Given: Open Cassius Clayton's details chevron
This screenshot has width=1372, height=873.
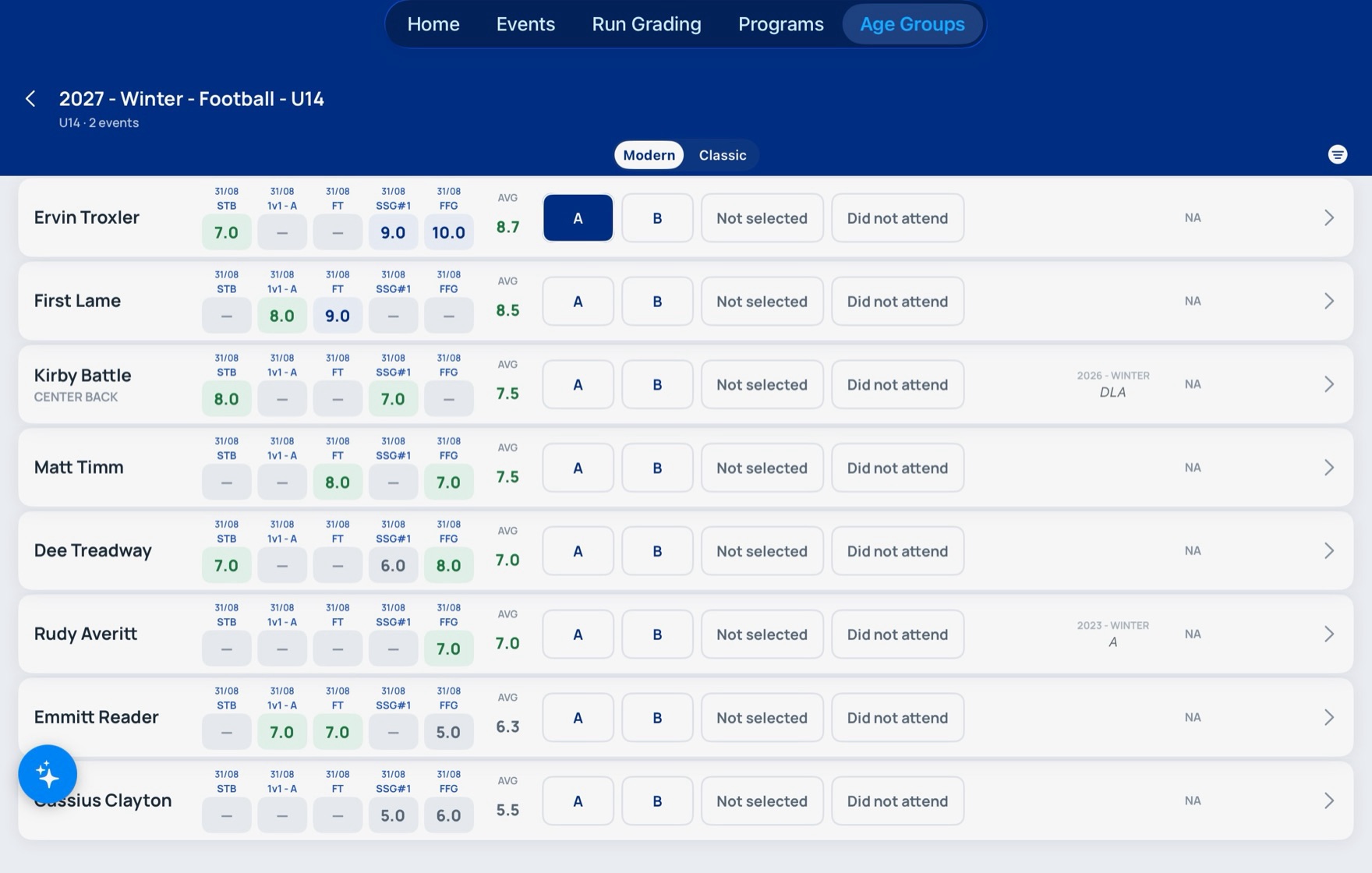Looking at the screenshot, I should (x=1329, y=801).
